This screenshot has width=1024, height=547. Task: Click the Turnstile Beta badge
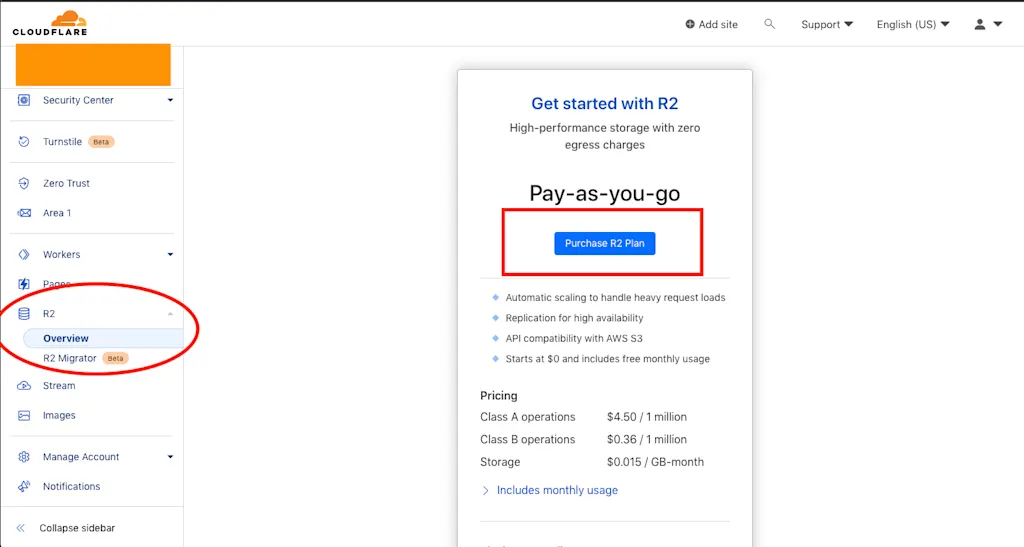[101, 142]
